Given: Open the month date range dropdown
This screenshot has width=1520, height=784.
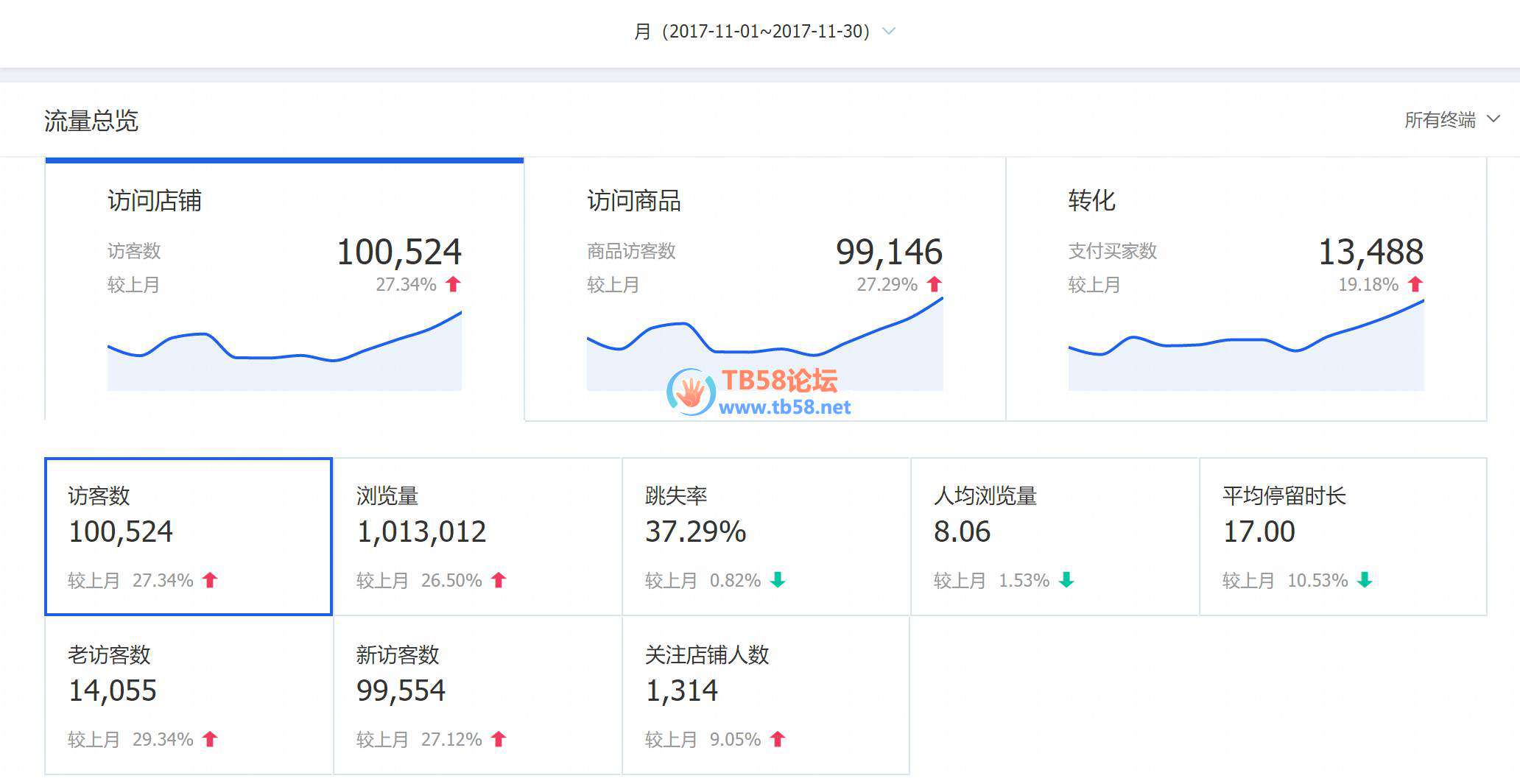Looking at the screenshot, I should point(752,32).
